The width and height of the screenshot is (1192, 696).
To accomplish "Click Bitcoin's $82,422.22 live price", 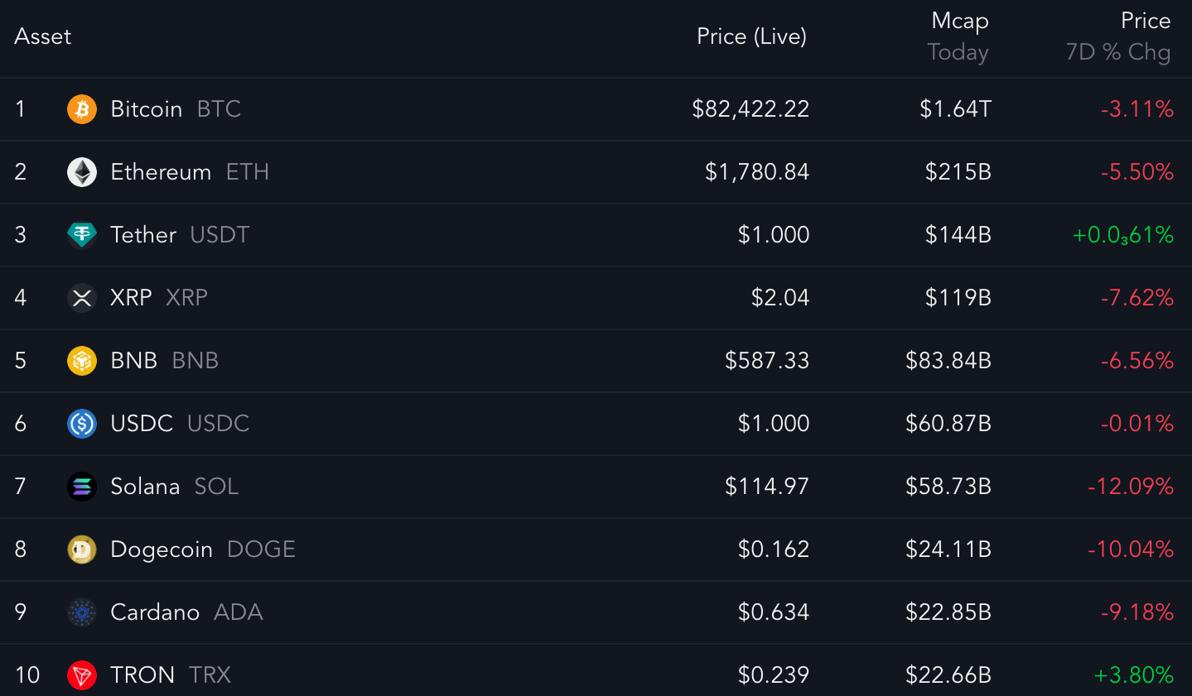I will [x=750, y=109].
